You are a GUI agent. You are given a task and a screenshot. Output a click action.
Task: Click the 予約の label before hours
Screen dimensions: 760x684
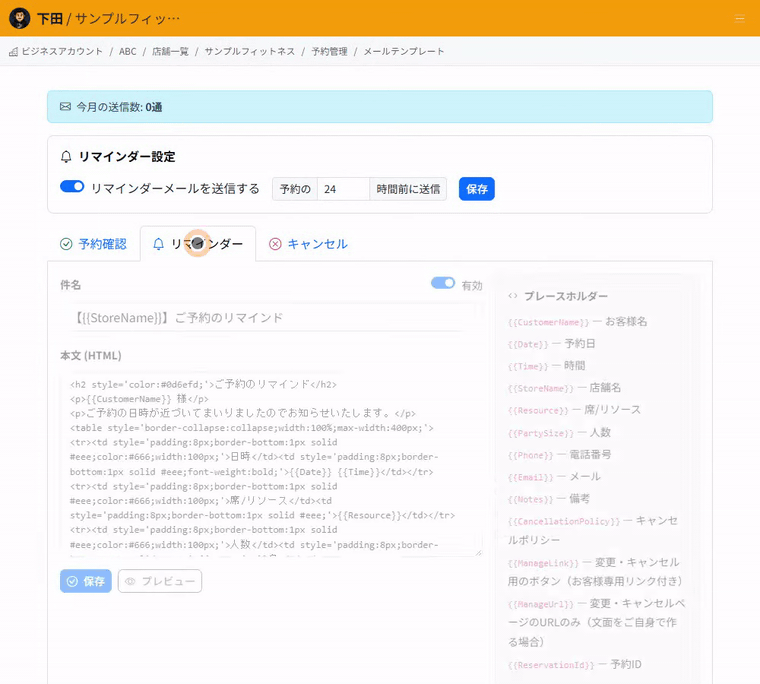[x=295, y=189]
